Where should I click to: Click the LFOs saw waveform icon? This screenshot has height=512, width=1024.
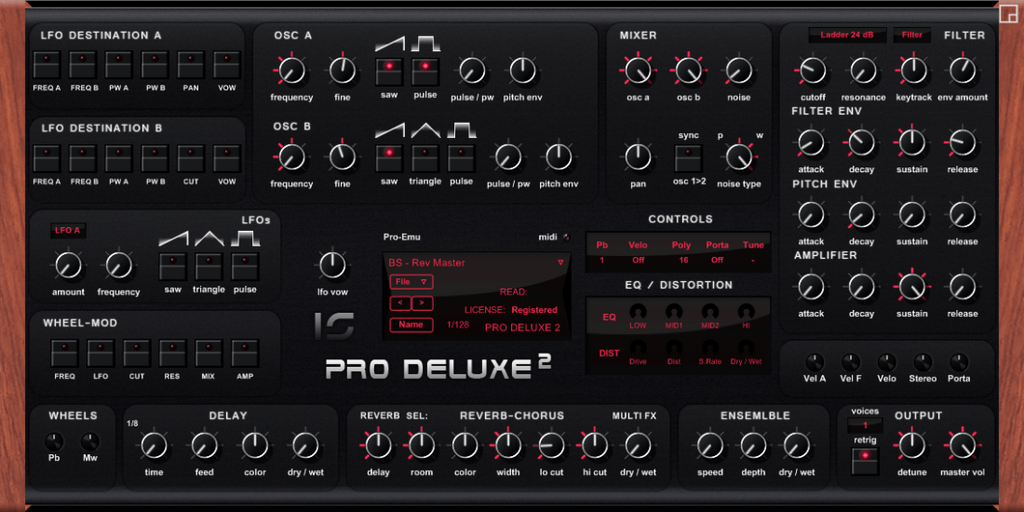click(173, 238)
